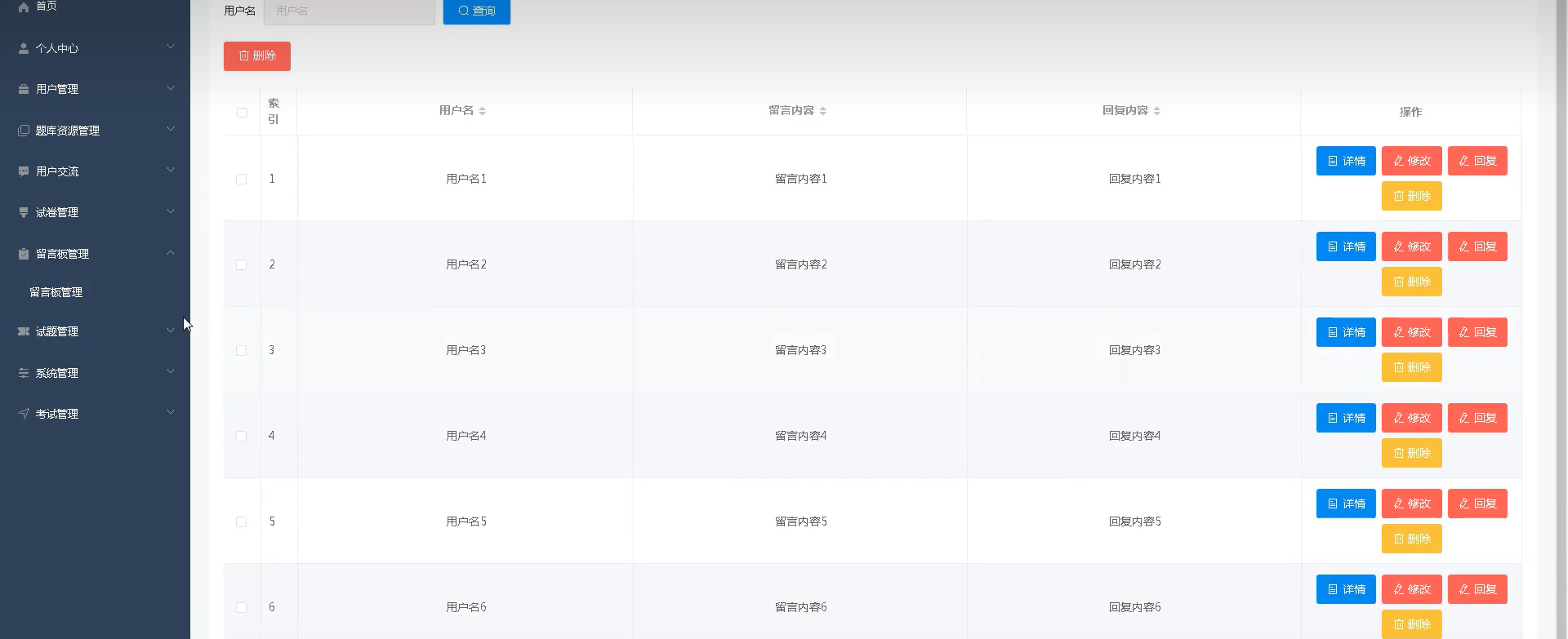1568x639 pixels.
Task: Select 用户管理 label in sidebar
Action: click(x=57, y=89)
